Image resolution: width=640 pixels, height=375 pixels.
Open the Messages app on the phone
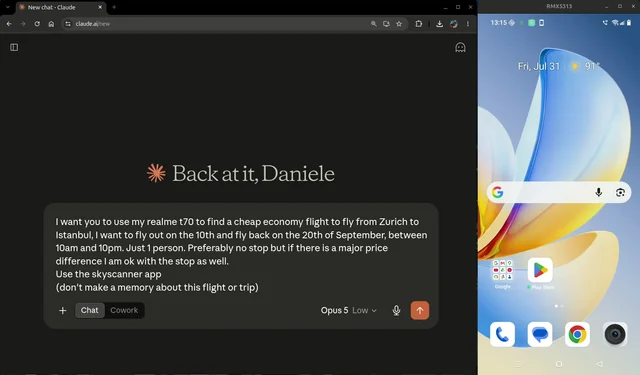click(540, 334)
